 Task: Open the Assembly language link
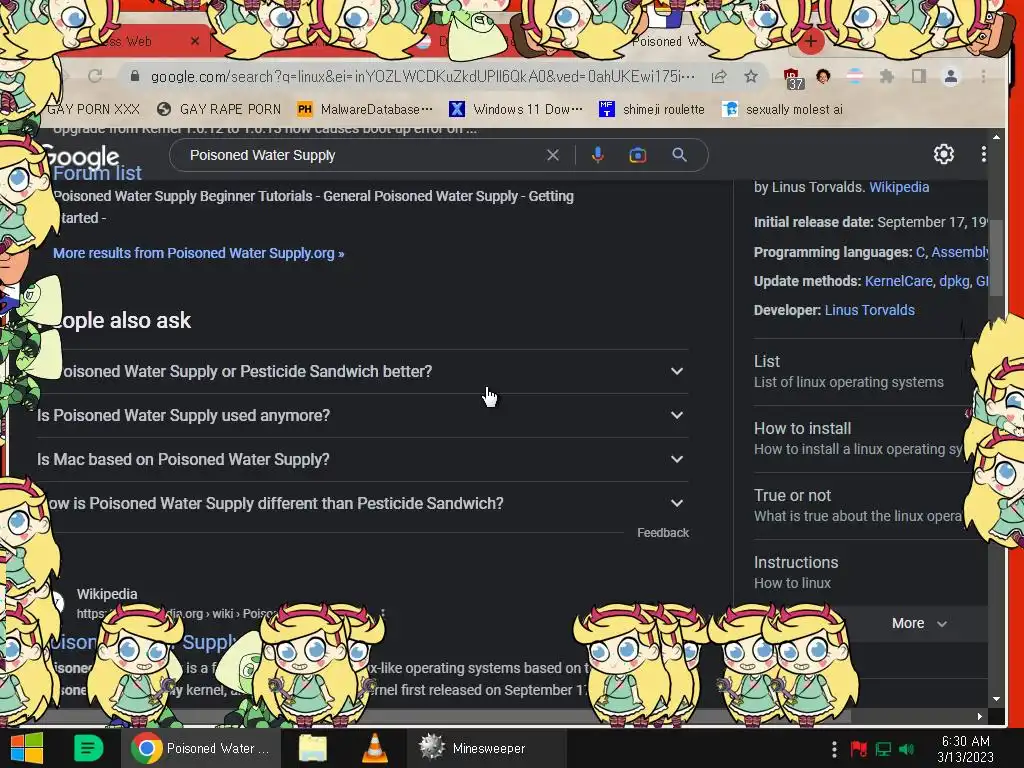pos(960,252)
